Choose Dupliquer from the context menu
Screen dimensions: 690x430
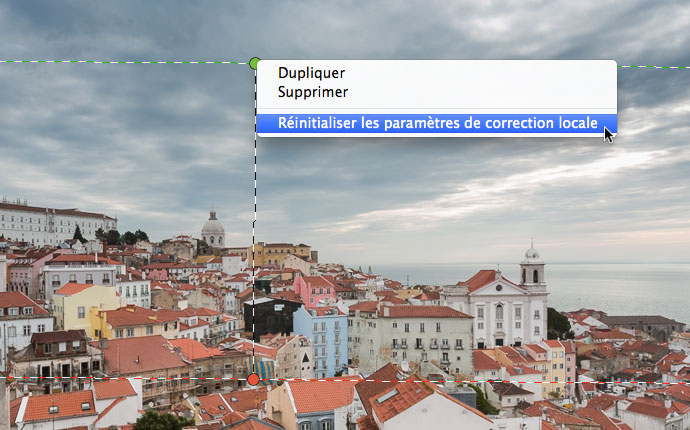point(437,73)
